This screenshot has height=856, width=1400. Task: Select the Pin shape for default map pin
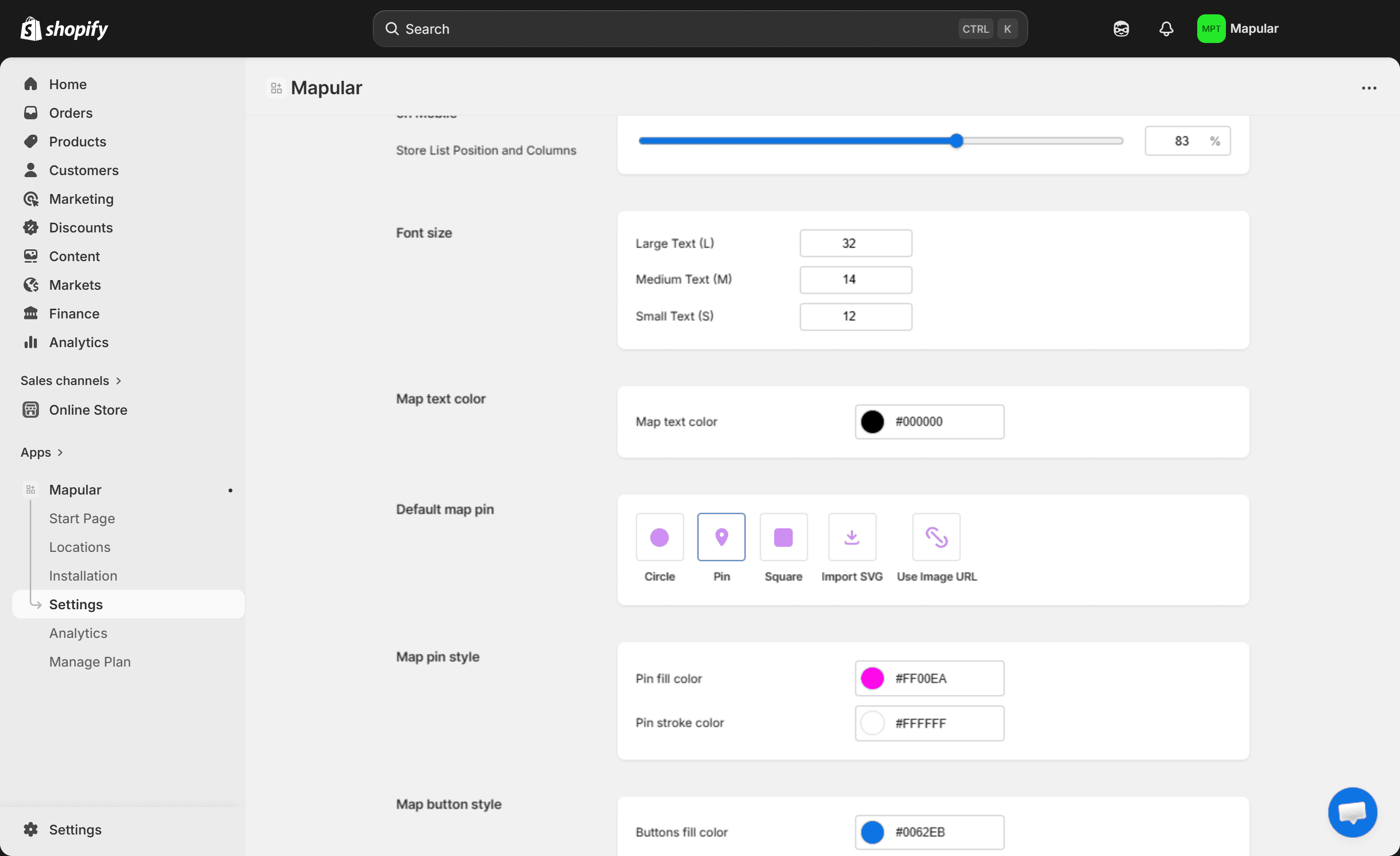[721, 536]
